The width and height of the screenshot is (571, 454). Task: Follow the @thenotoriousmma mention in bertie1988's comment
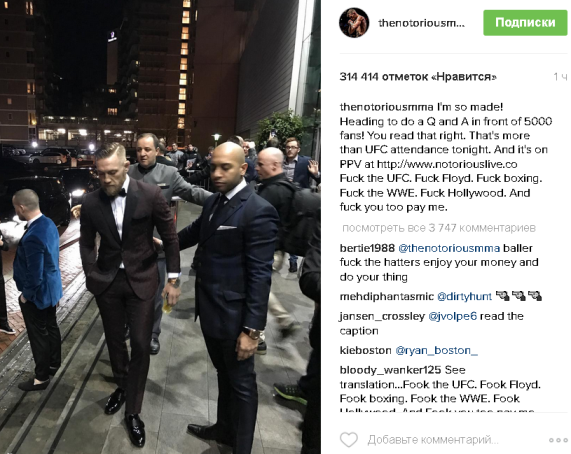coord(449,248)
